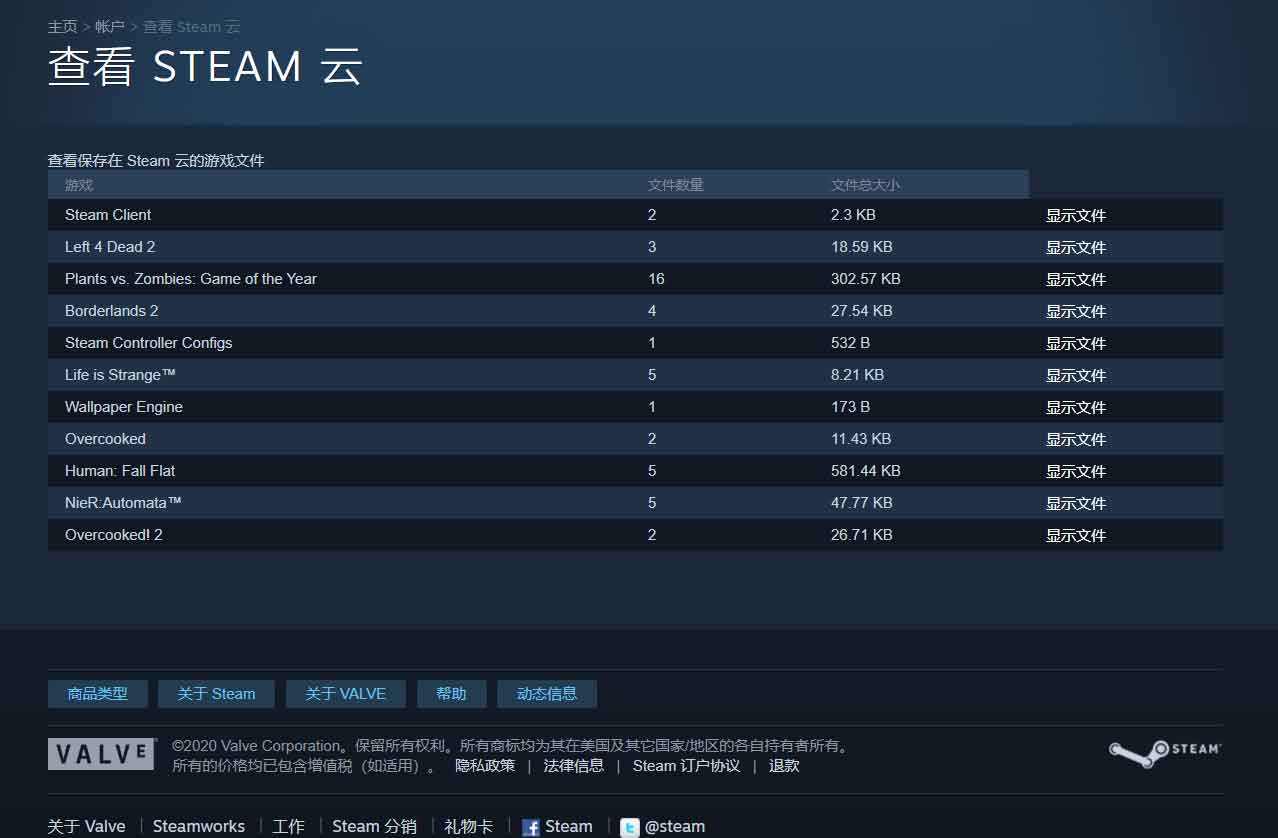Click the Valve logo in footer
Viewport: 1278px width, 838px height.
[102, 754]
